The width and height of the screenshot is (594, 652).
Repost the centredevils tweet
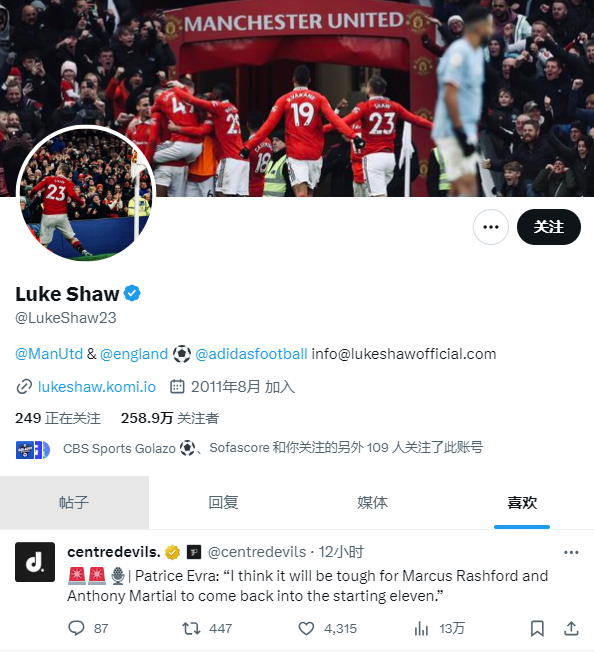pyautogui.click(x=191, y=628)
